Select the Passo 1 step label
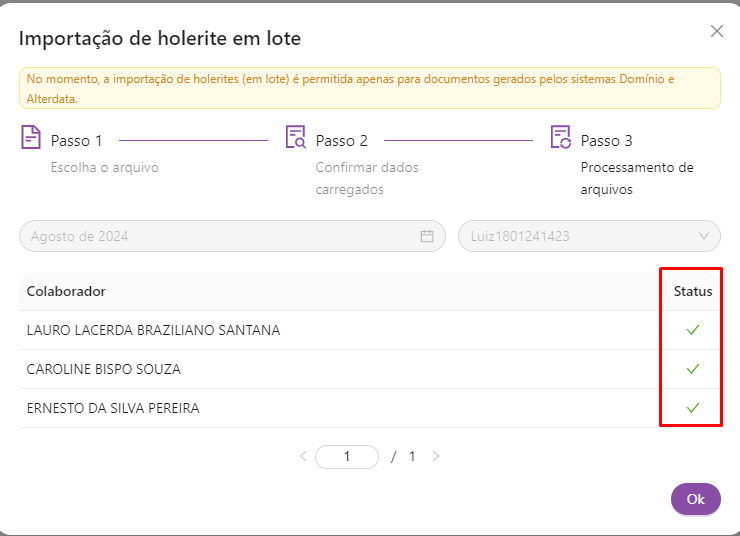 [77, 141]
